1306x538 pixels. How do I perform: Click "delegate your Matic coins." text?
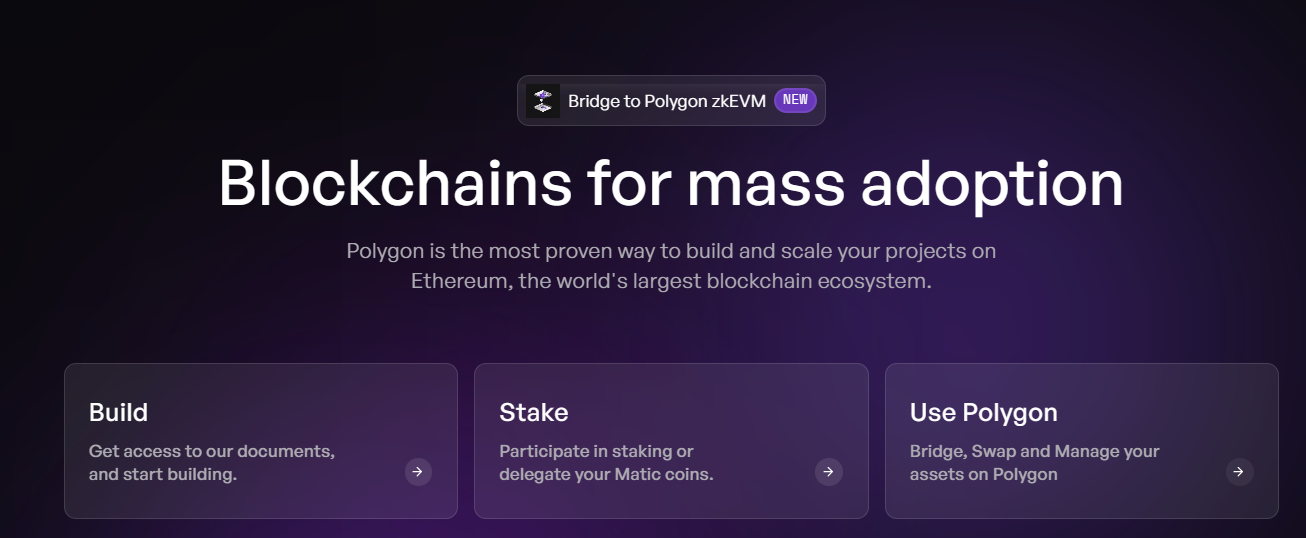pos(606,474)
